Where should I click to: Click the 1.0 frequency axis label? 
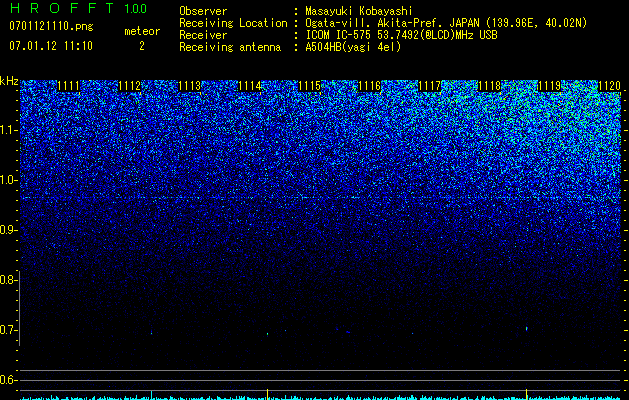(x=8, y=181)
